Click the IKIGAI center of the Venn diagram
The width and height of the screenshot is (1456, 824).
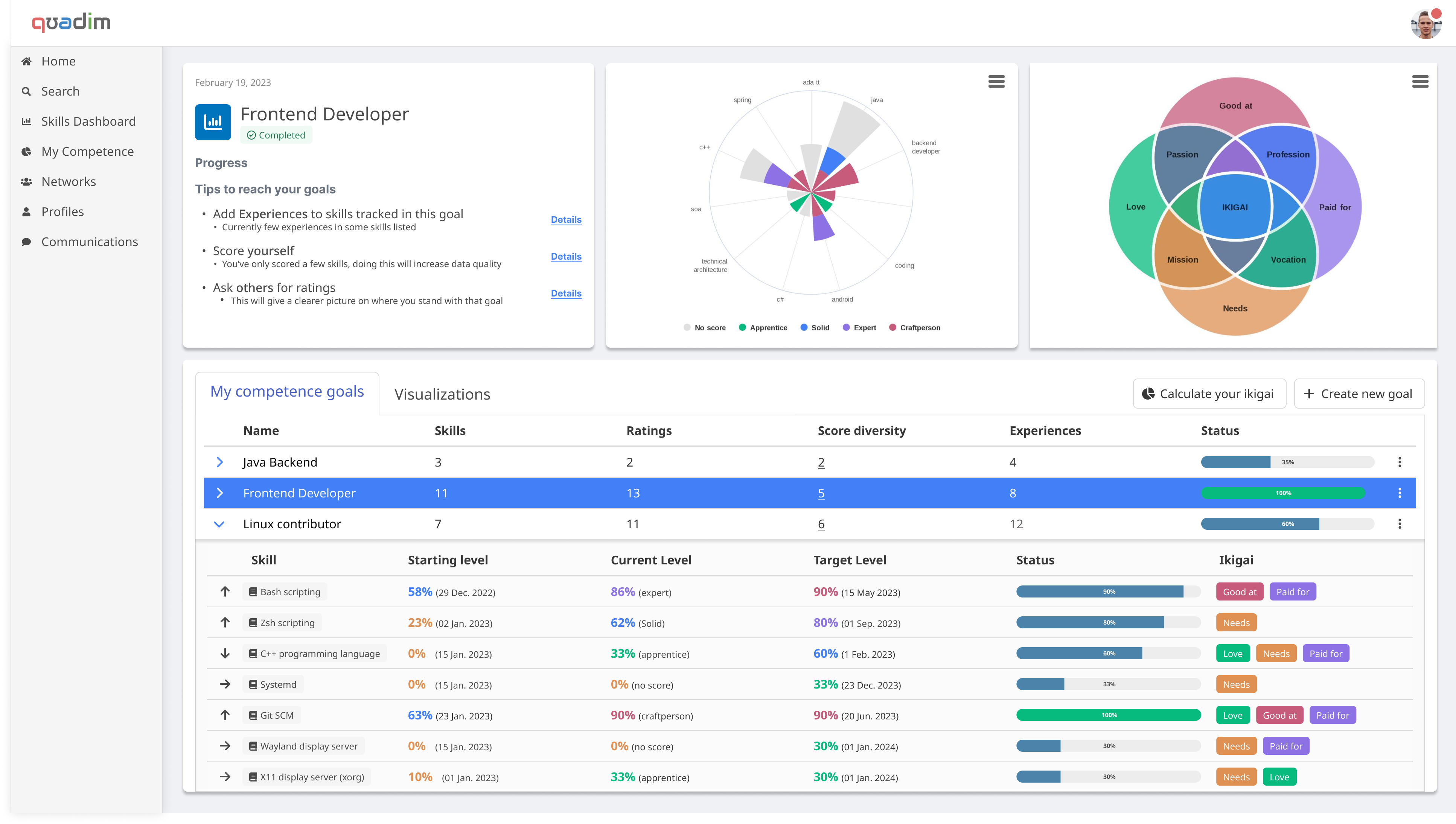1235,207
